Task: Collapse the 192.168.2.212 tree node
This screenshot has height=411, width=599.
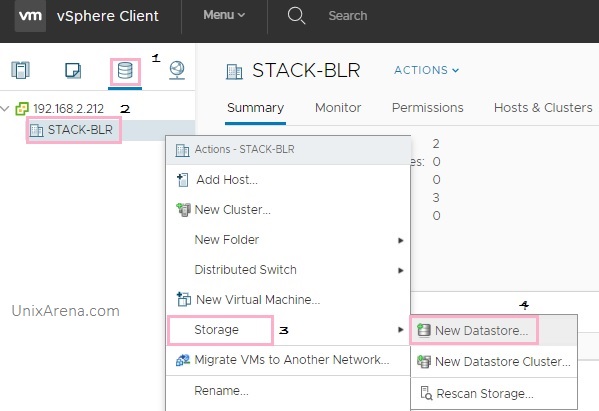Action: 5,108
